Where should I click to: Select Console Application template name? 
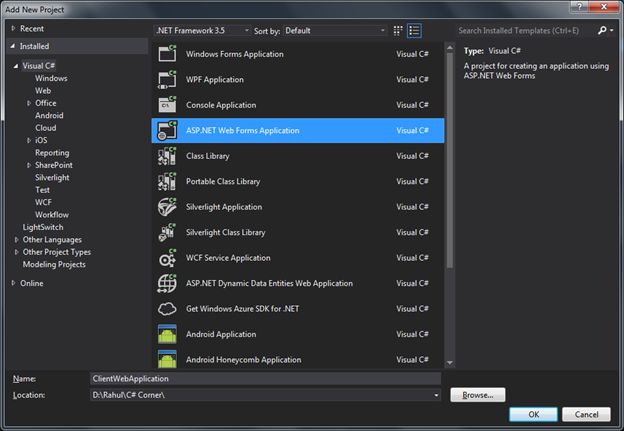pyautogui.click(x=221, y=105)
